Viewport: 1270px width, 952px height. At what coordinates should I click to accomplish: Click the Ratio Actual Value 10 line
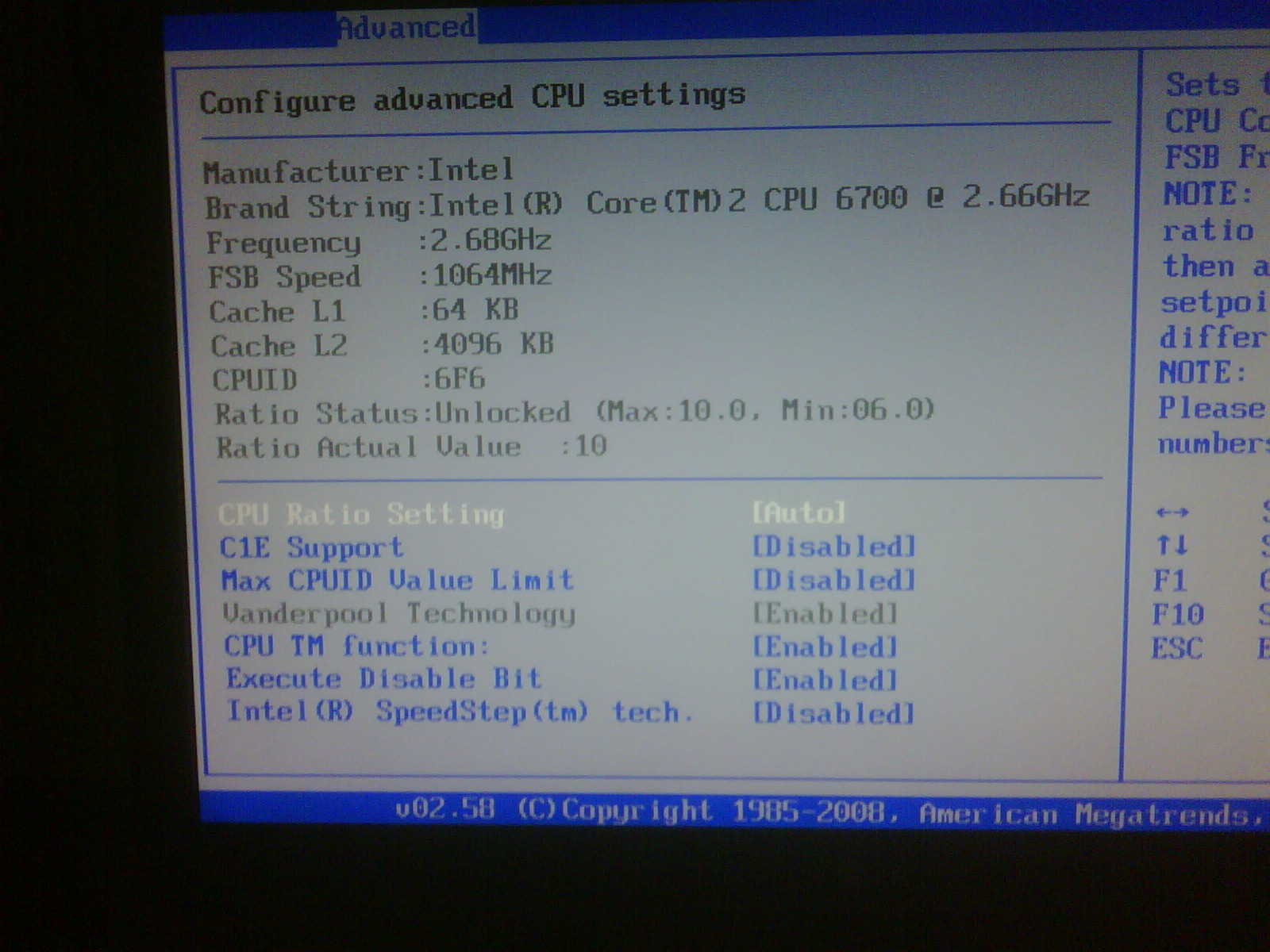pos(412,447)
